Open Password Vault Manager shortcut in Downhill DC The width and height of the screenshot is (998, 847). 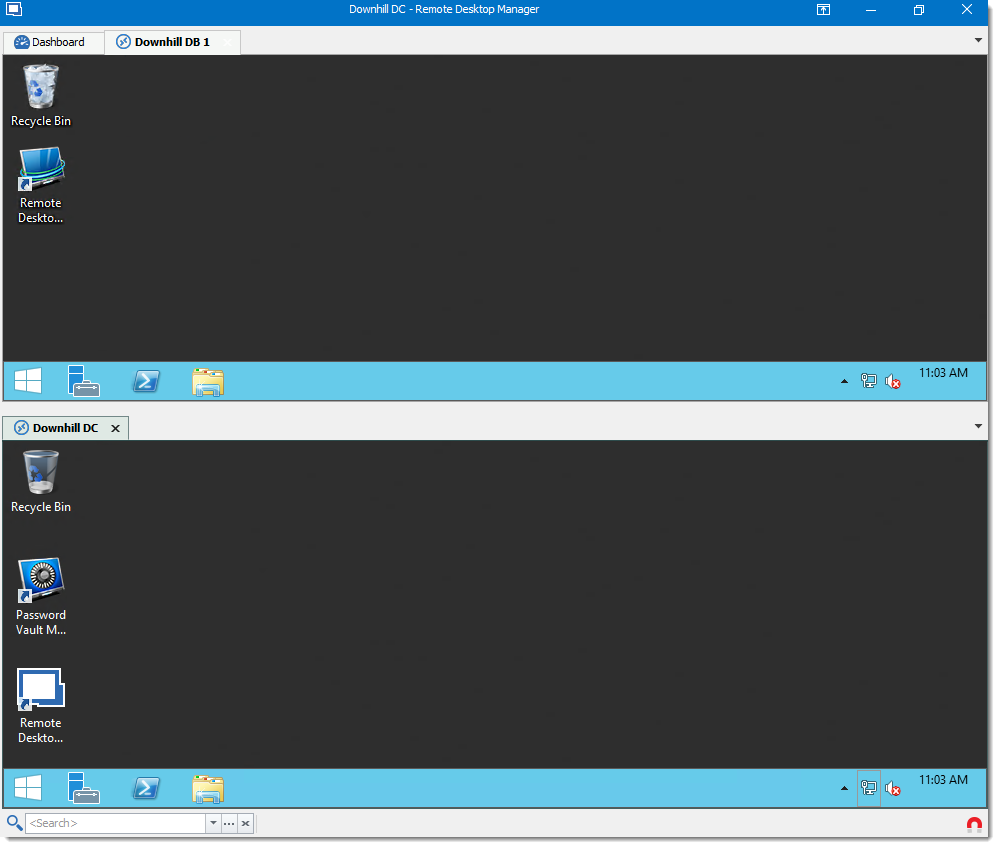[x=41, y=596]
